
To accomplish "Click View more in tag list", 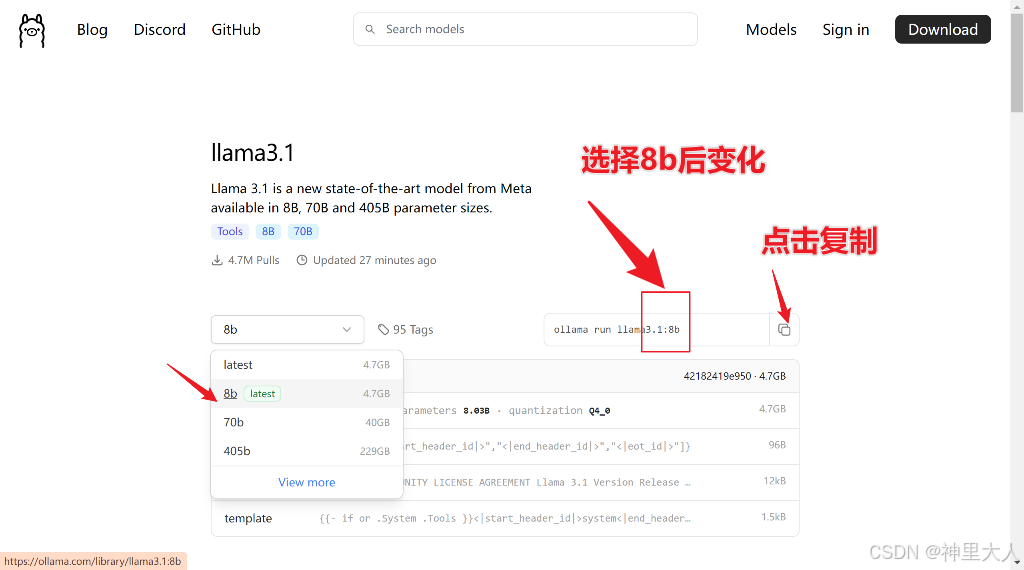I will click(x=307, y=483).
